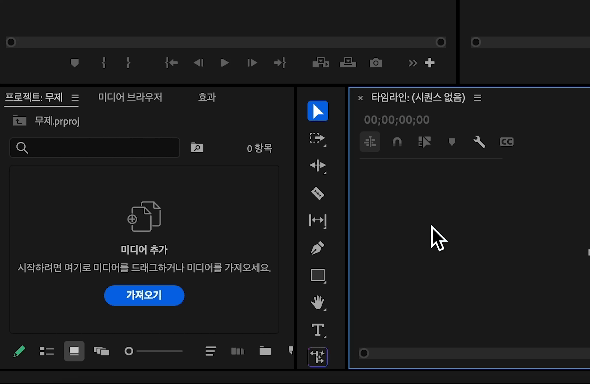Screen dimensions: 590x384
Task: Select the Razor tool
Action: [318, 193]
